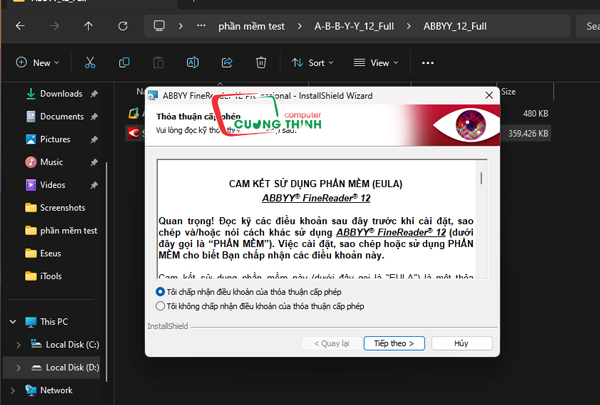Image resolution: width=600 pixels, height=405 pixels.
Task: Click the pin icon next to Videos
Action: tap(94, 185)
